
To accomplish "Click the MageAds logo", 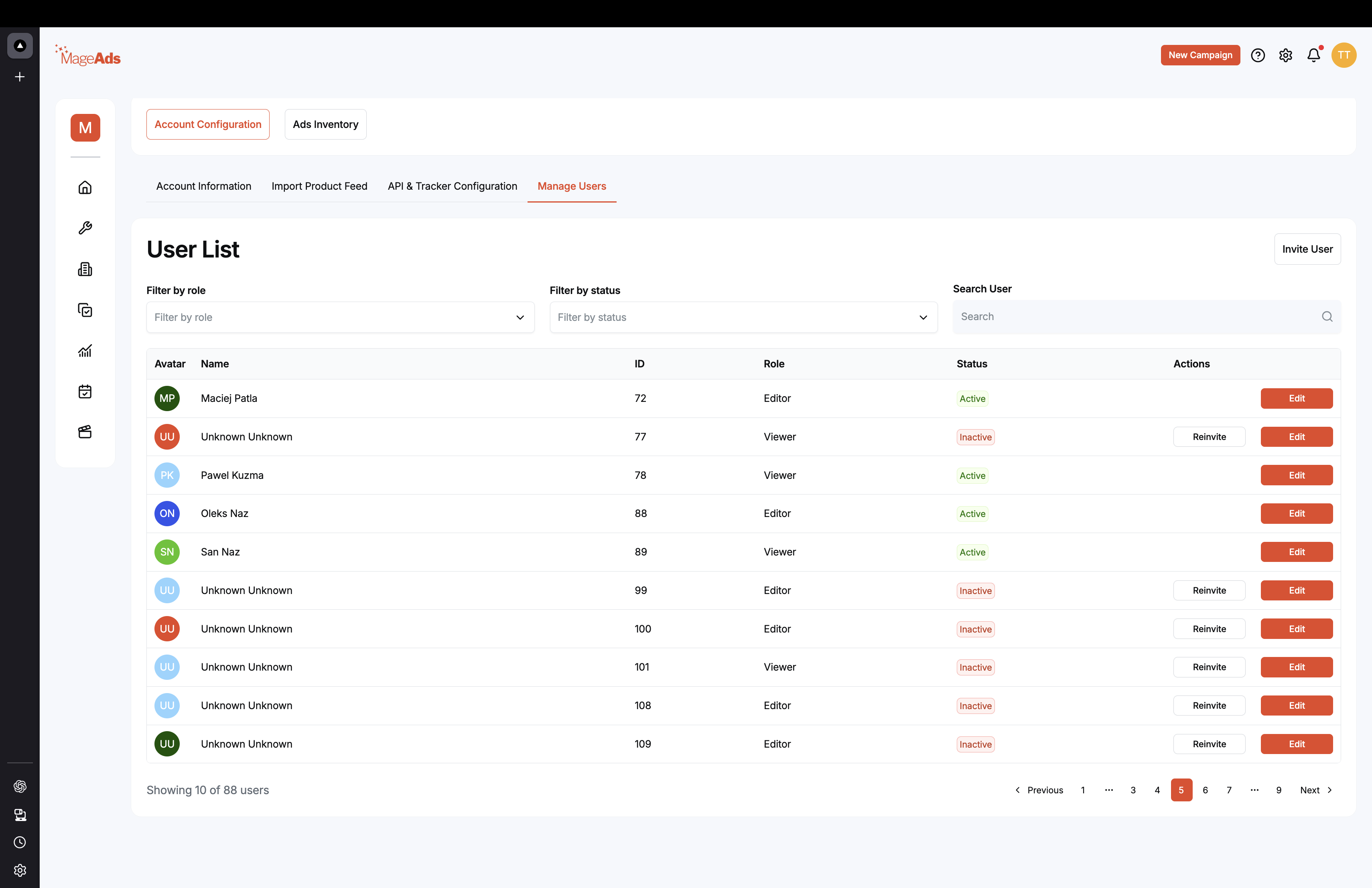I will pyautogui.click(x=87, y=55).
